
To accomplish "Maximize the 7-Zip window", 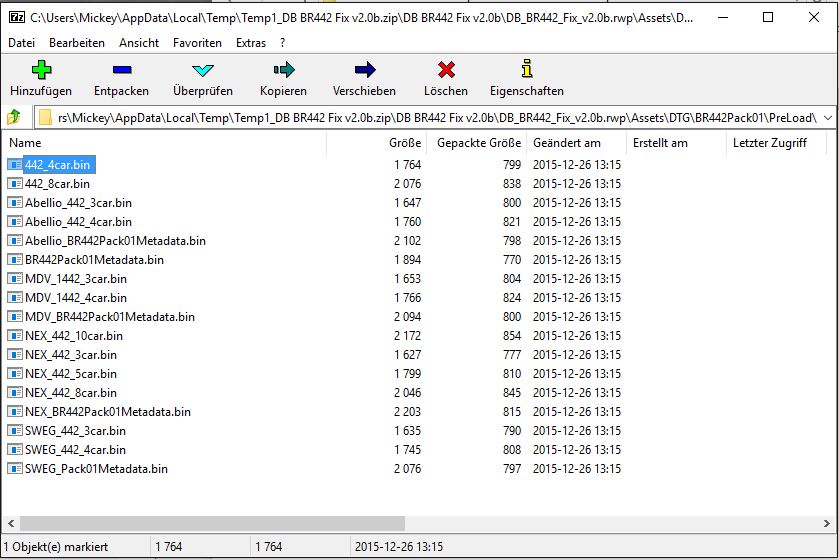I will tap(768, 17).
